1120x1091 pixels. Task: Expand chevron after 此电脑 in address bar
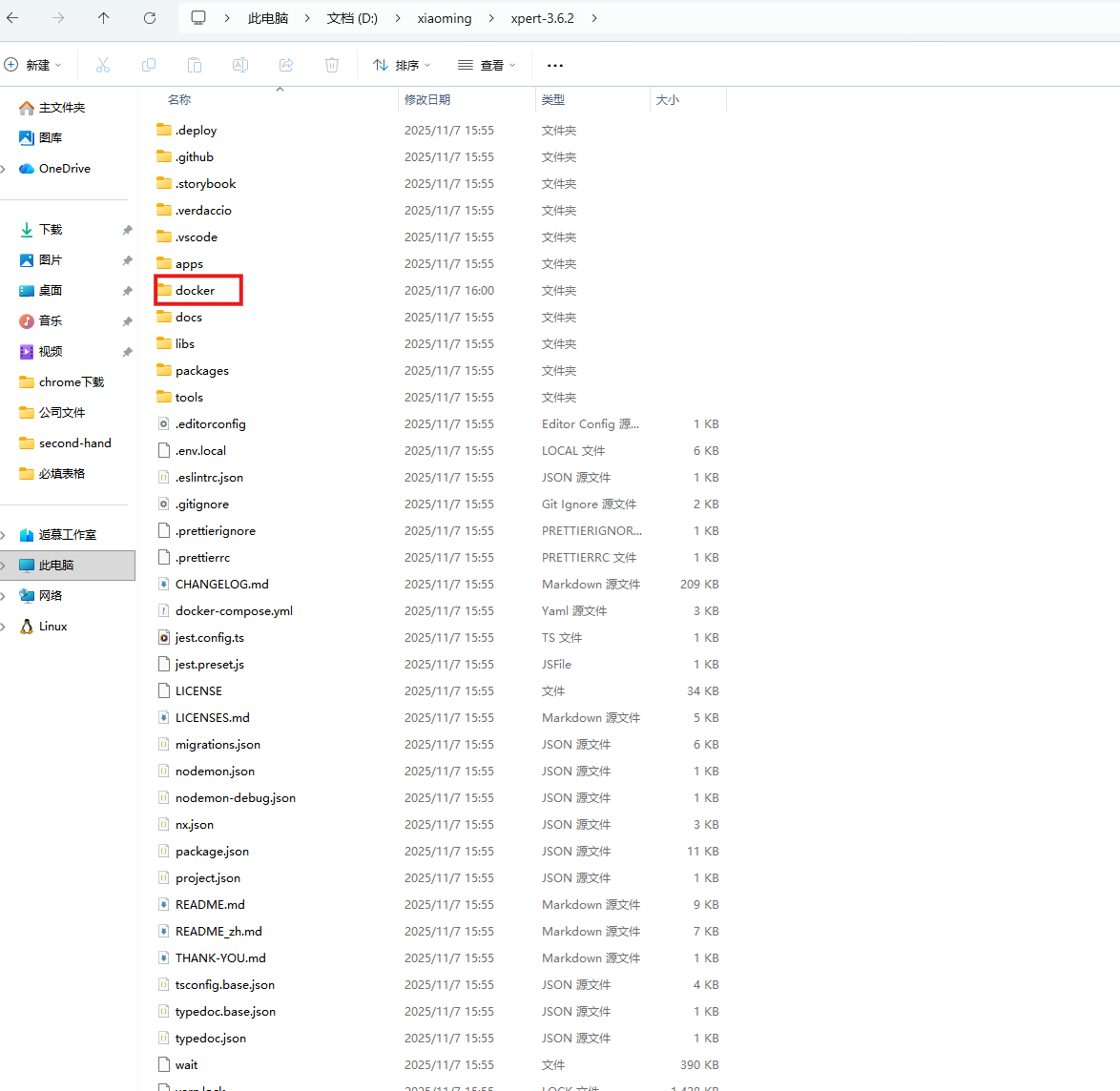point(307,18)
